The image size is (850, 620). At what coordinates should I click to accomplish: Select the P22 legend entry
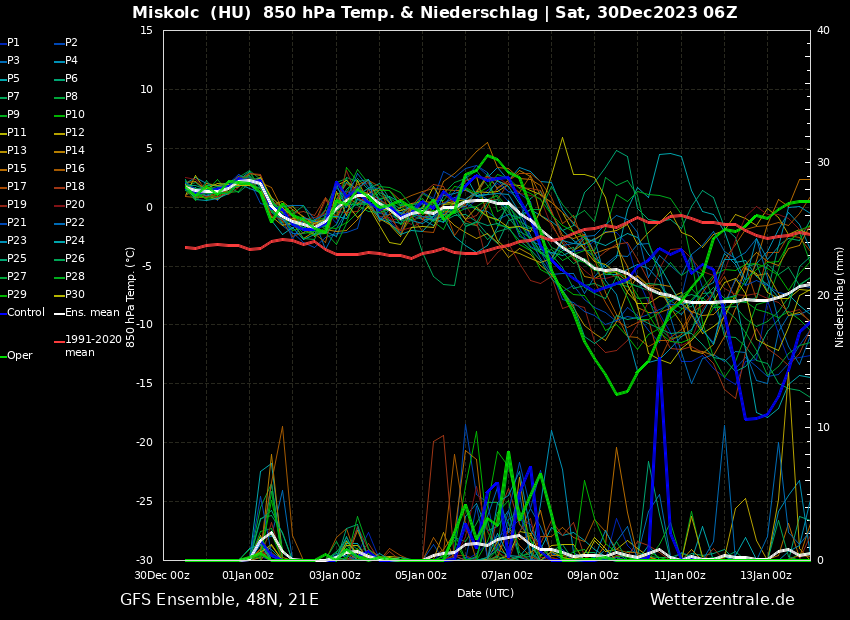[x=74, y=223]
